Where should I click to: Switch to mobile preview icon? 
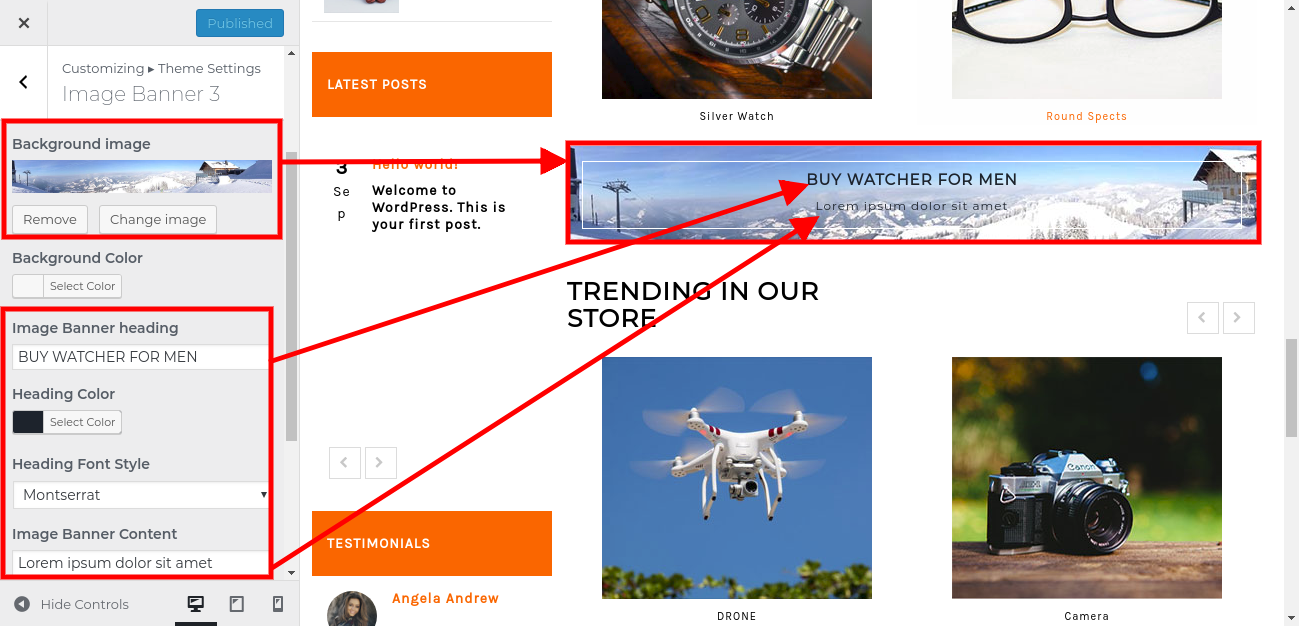(278, 604)
